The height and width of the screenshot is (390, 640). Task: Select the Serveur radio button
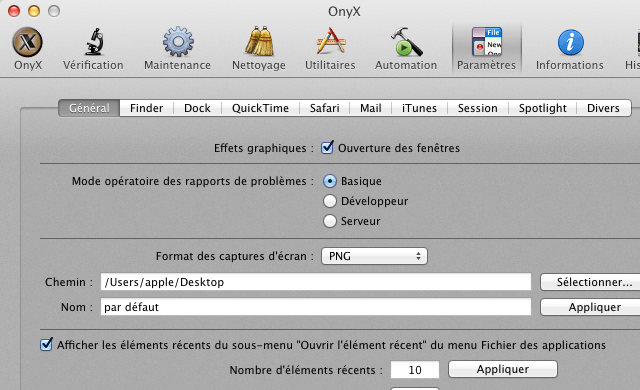pos(330,221)
